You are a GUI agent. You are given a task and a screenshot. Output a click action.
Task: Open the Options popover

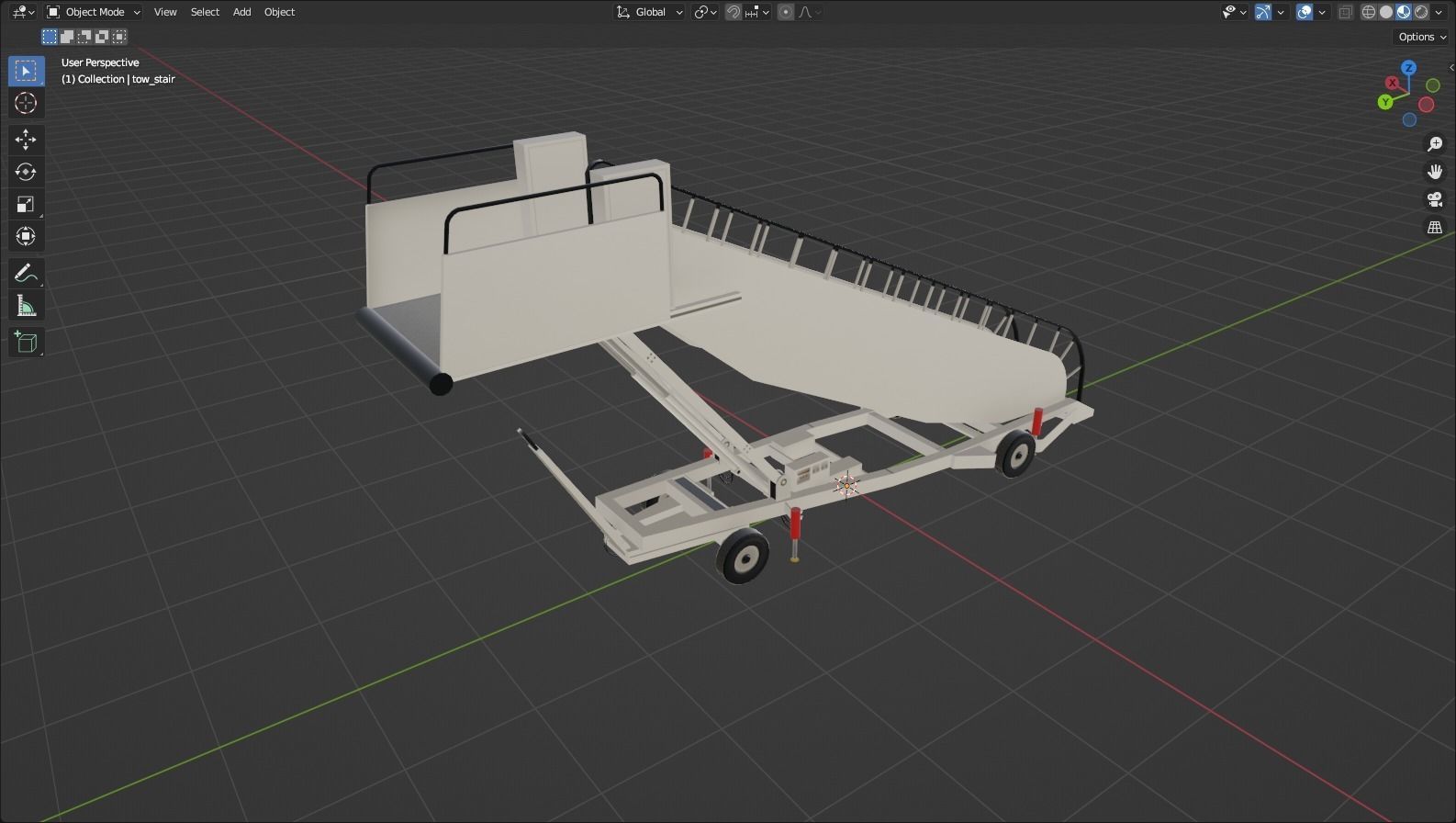point(1421,37)
